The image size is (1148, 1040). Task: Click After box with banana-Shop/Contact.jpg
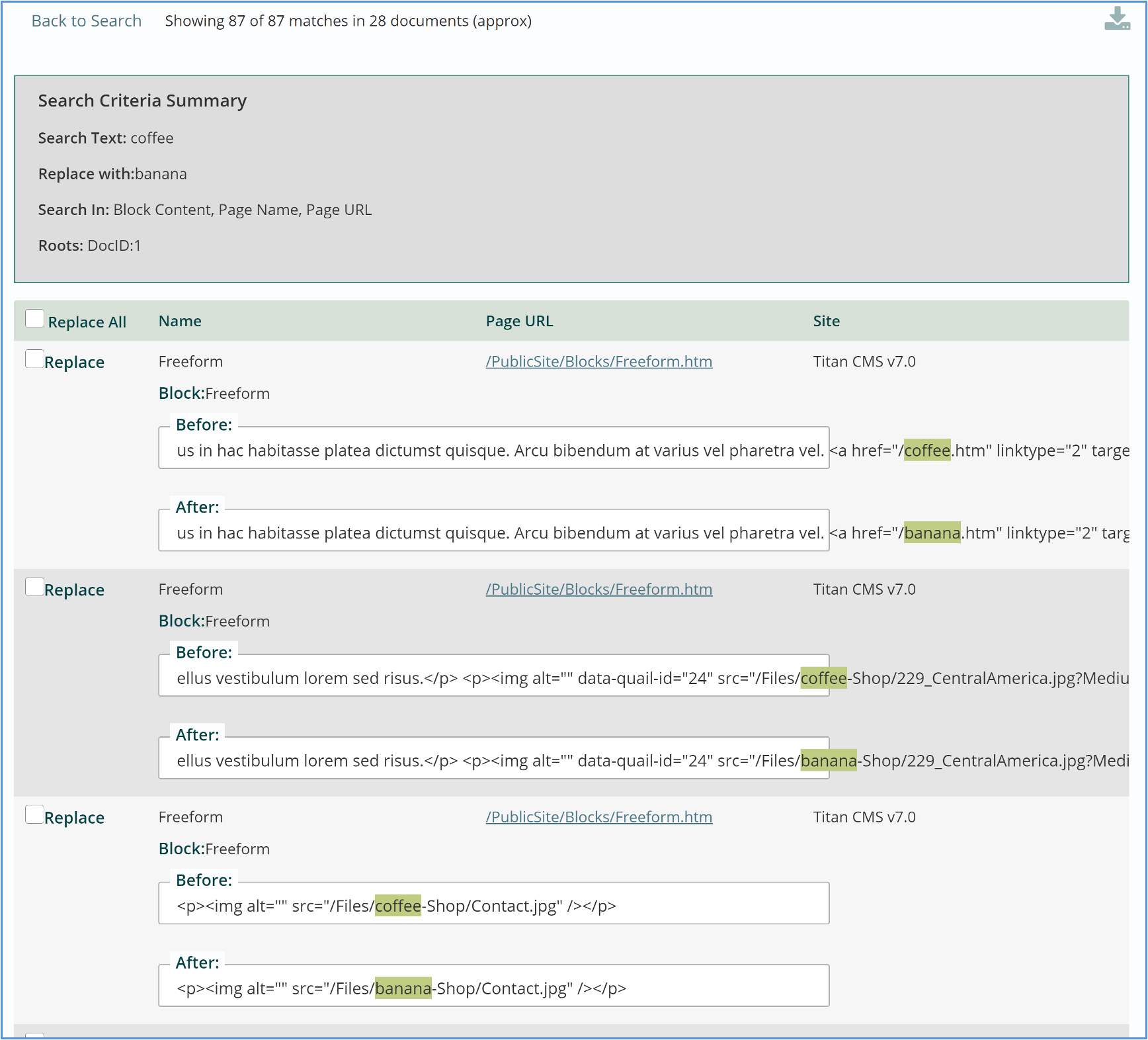[x=493, y=988]
